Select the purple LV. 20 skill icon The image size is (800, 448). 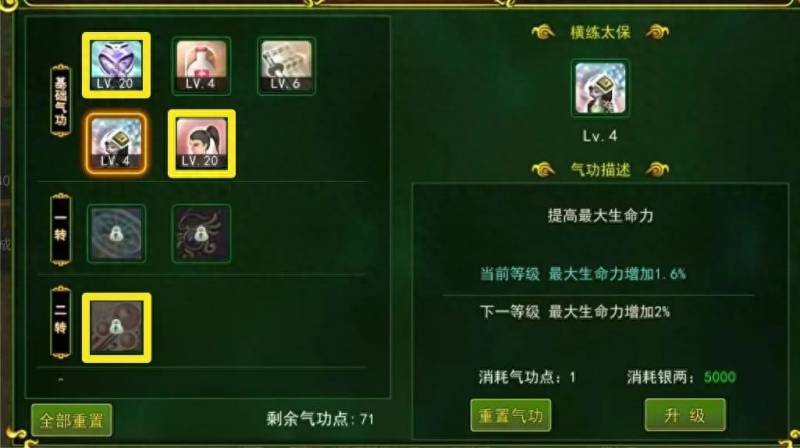(x=116, y=65)
